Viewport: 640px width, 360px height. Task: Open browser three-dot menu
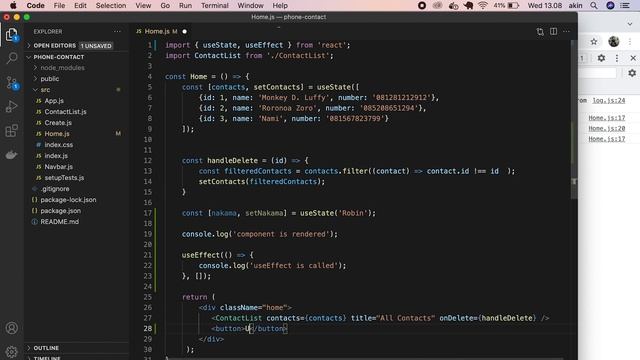[x=630, y=41]
